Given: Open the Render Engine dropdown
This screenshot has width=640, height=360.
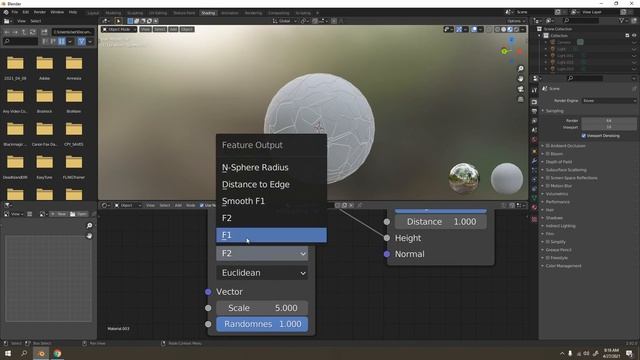Looking at the screenshot, I should 609,100.
